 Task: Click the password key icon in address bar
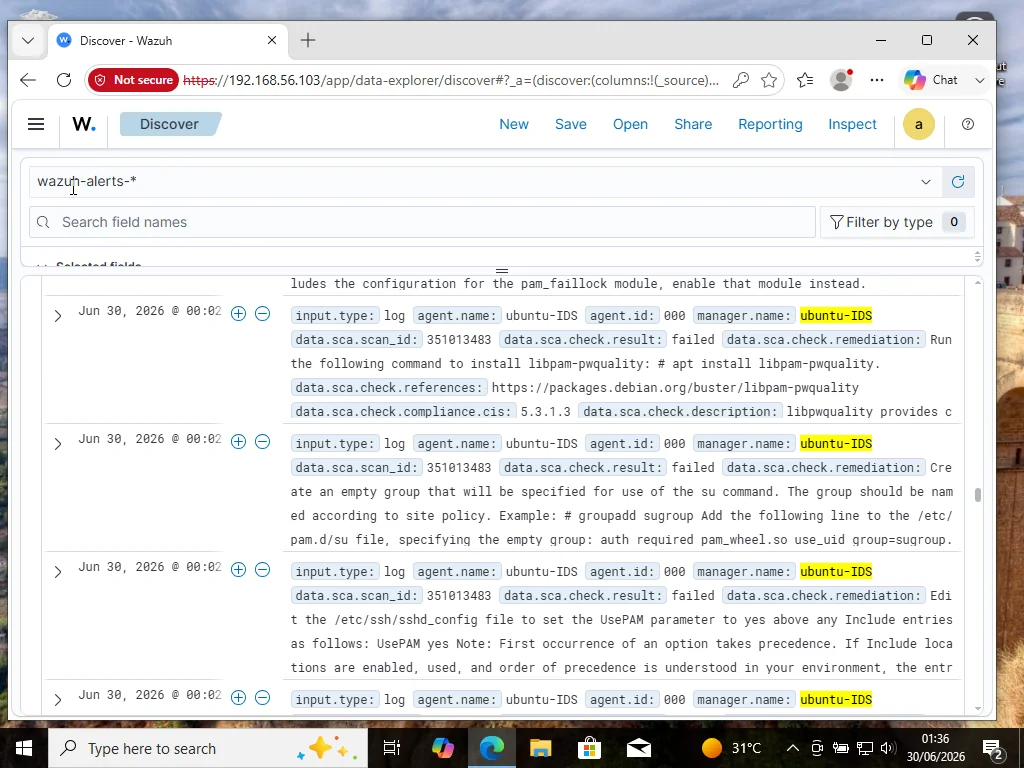(x=740, y=80)
